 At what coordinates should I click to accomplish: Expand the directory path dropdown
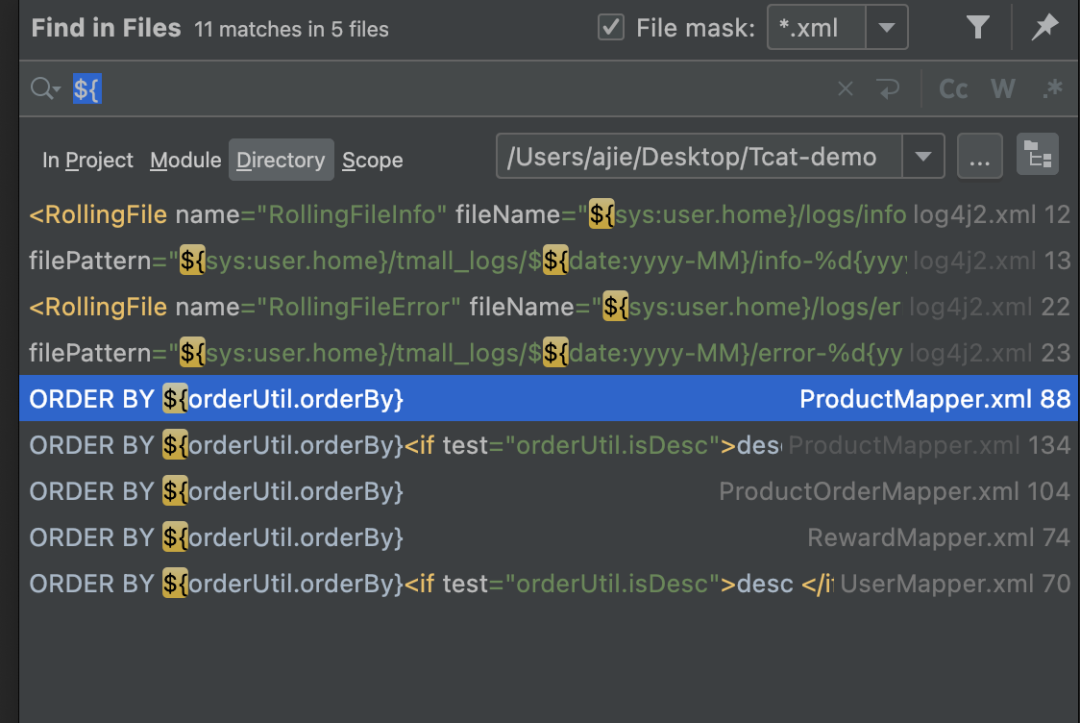point(923,158)
